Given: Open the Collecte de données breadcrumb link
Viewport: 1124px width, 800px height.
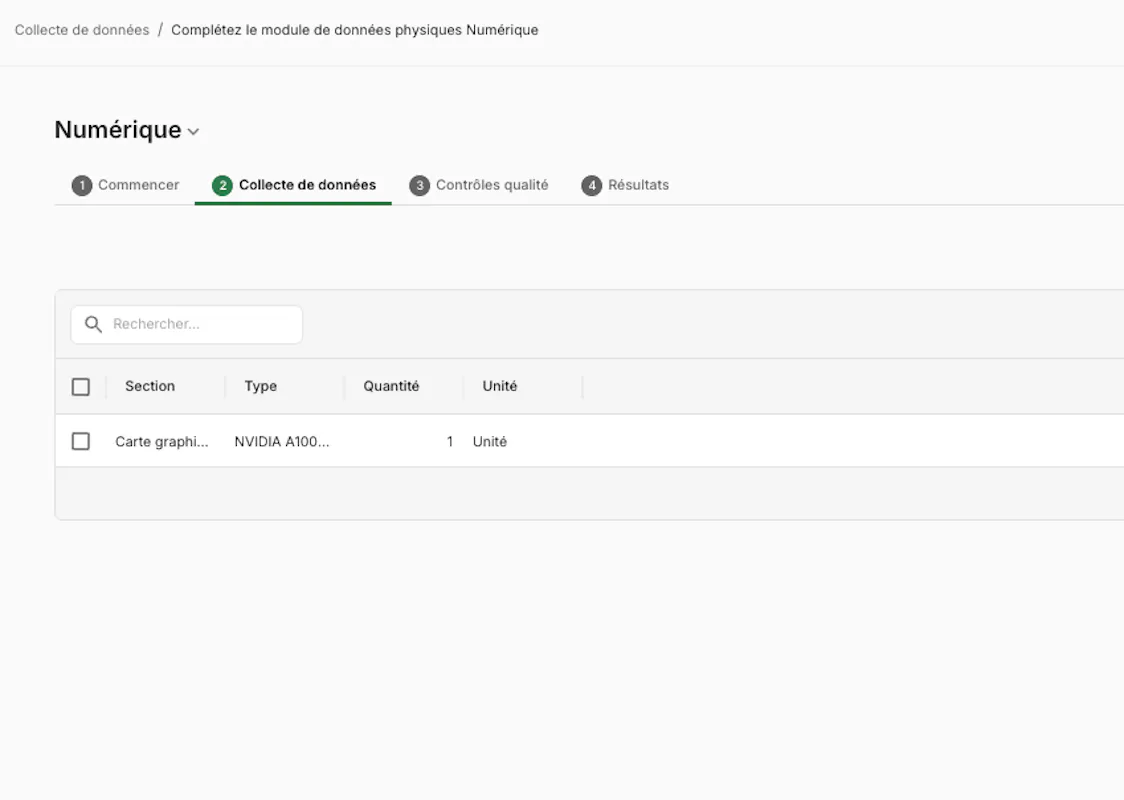Looking at the screenshot, I should [82, 30].
